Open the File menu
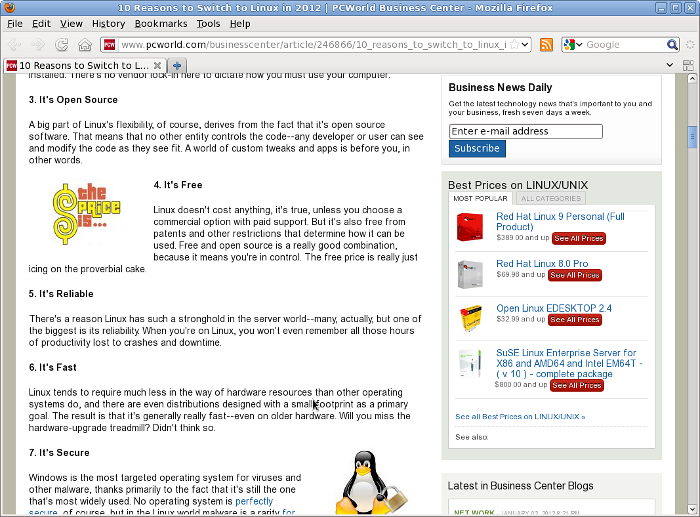Image resolution: width=700 pixels, height=517 pixels. click(x=15, y=24)
